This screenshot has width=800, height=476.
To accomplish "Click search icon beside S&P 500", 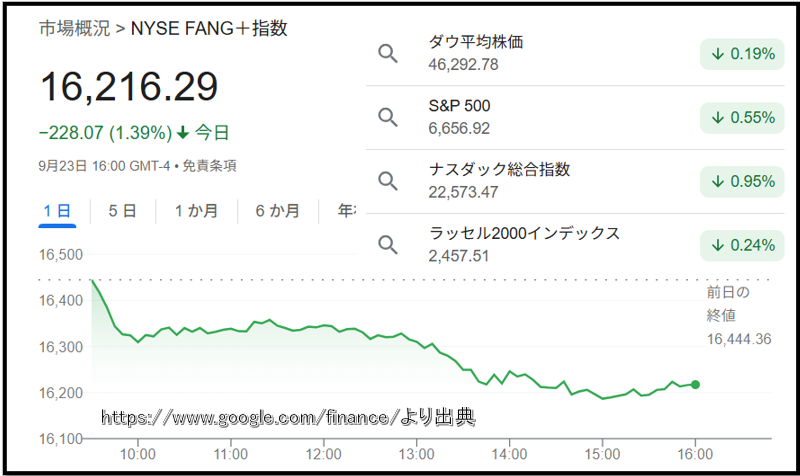I will pos(388,117).
